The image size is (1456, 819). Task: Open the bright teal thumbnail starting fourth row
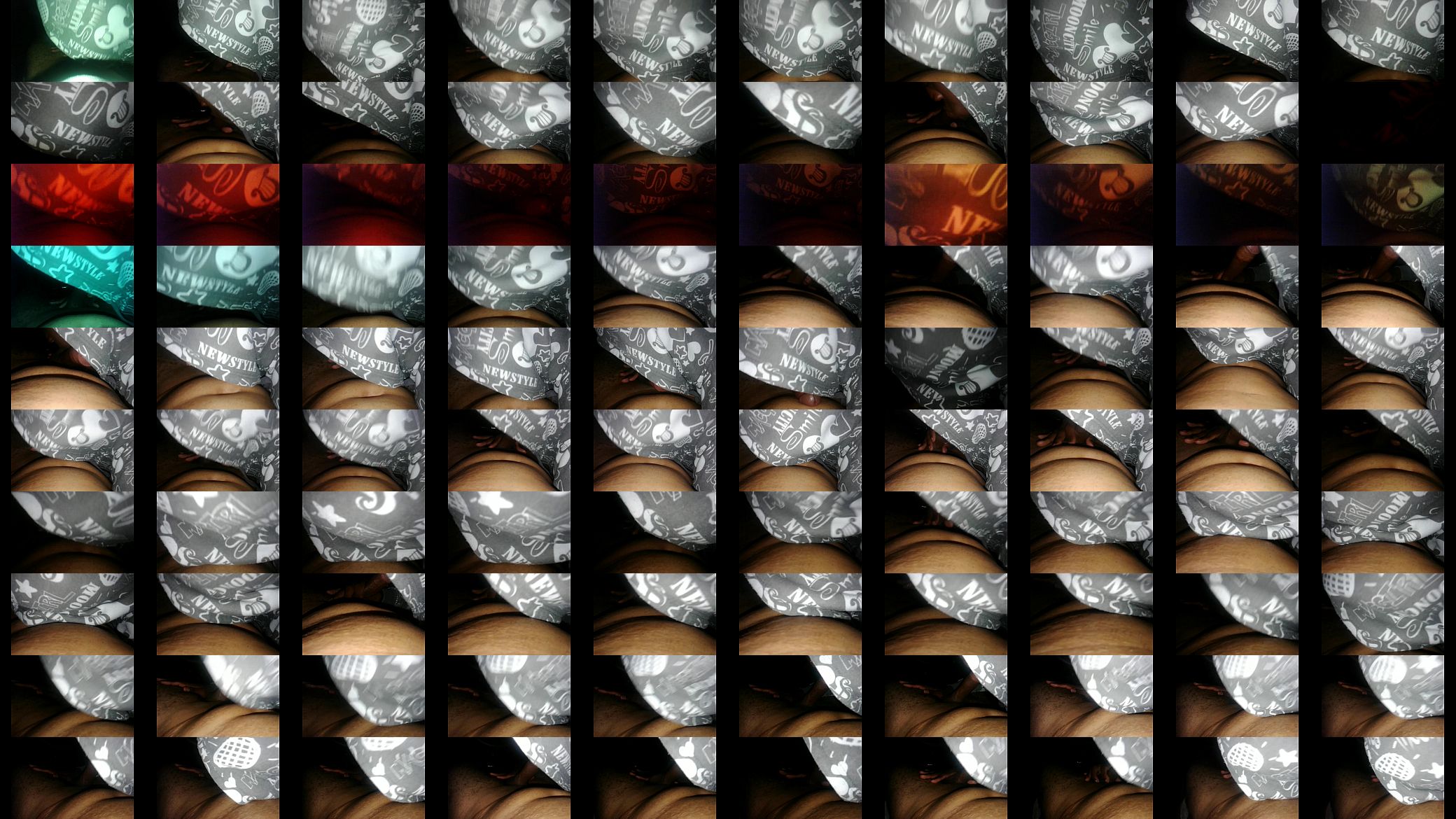(72, 286)
